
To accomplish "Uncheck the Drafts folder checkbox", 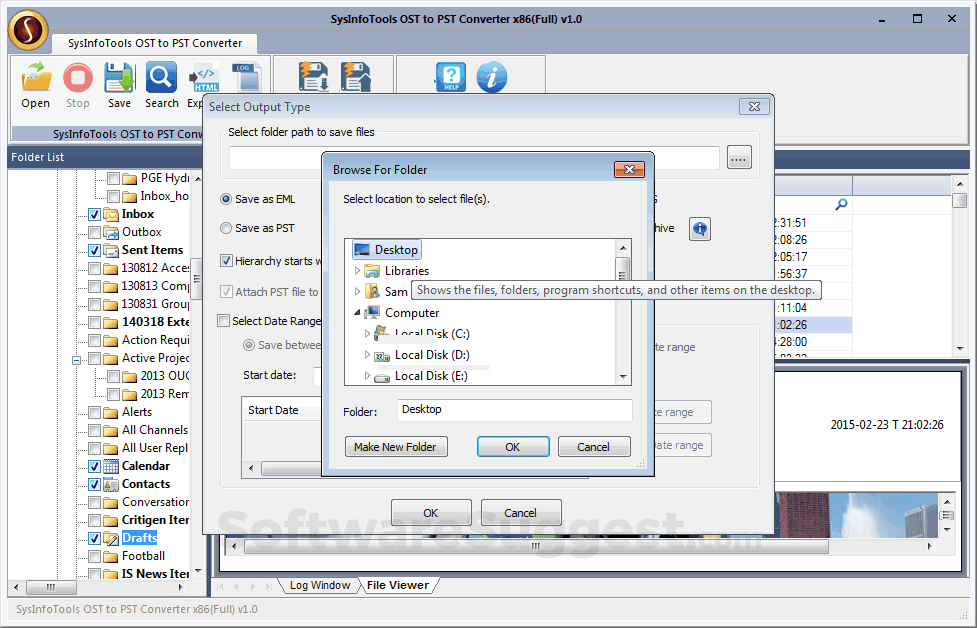I will (95, 538).
